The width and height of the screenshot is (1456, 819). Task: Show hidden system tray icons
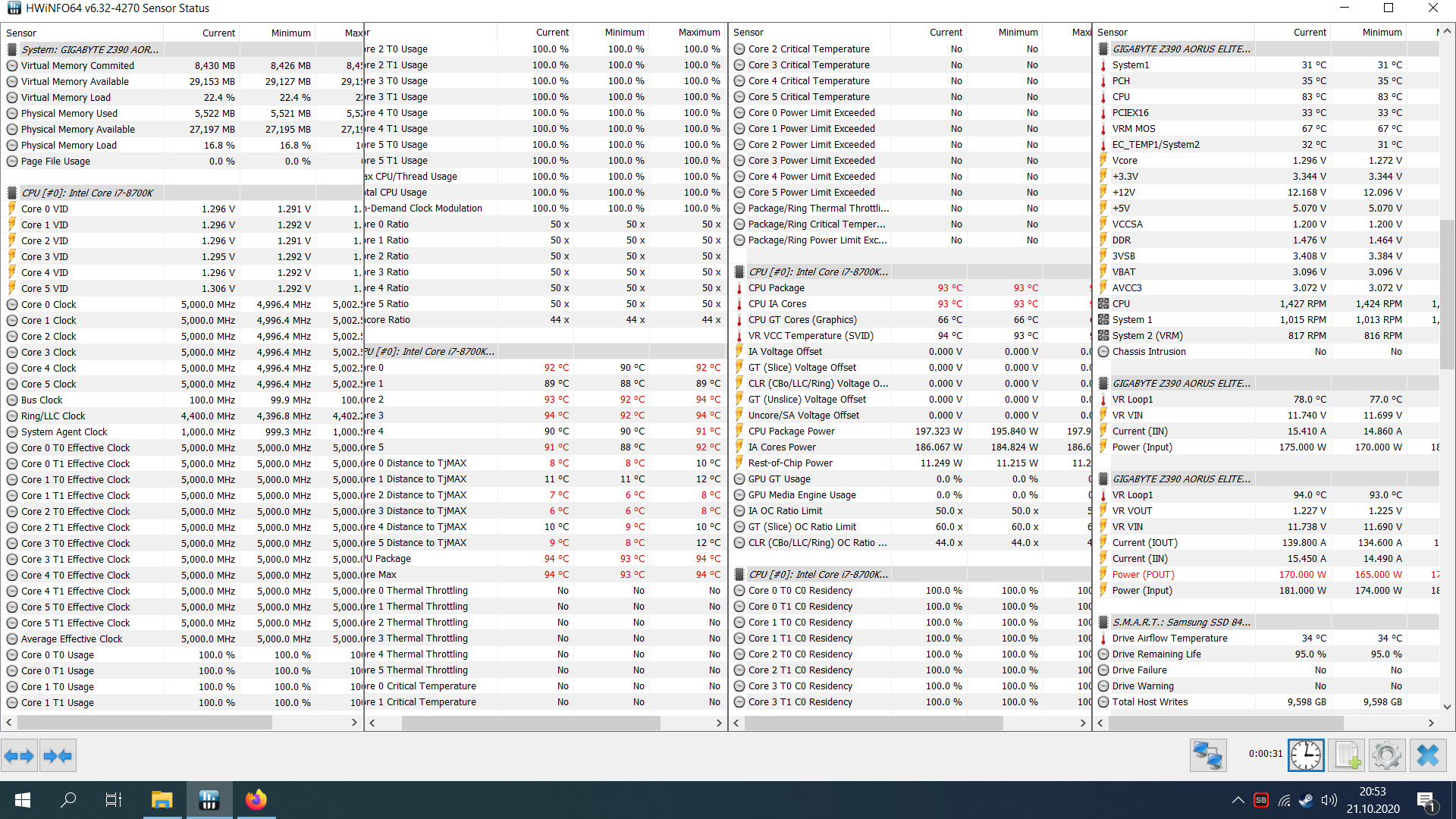pos(1238,800)
